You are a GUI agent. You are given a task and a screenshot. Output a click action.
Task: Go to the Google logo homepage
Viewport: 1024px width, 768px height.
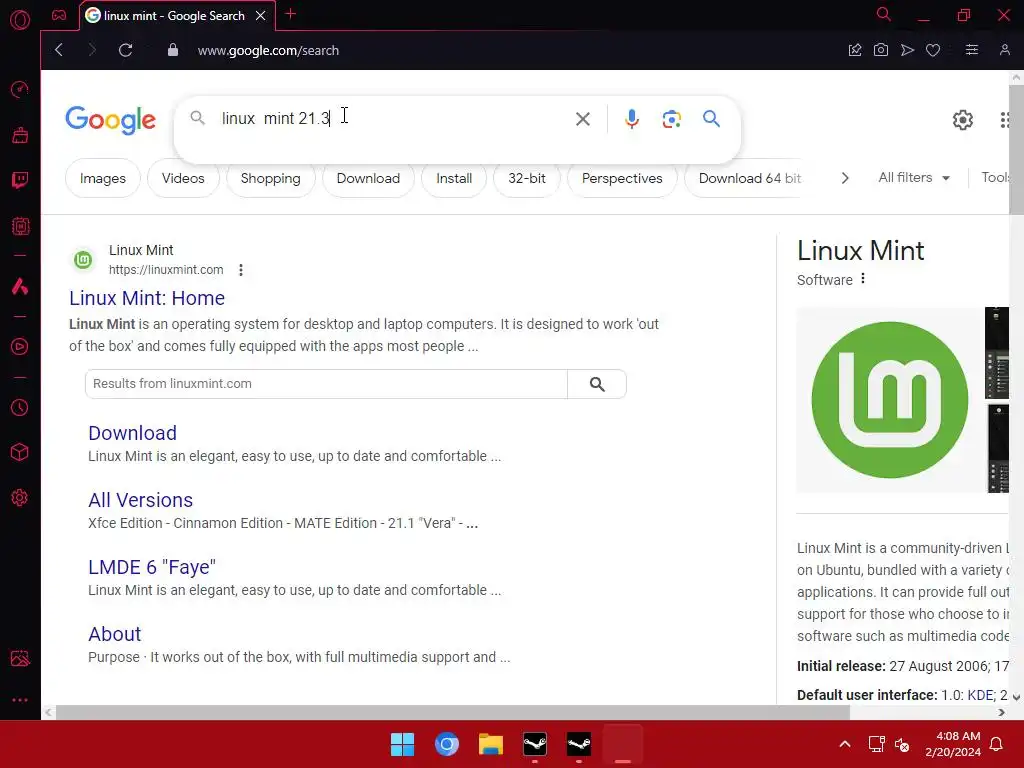(110, 120)
